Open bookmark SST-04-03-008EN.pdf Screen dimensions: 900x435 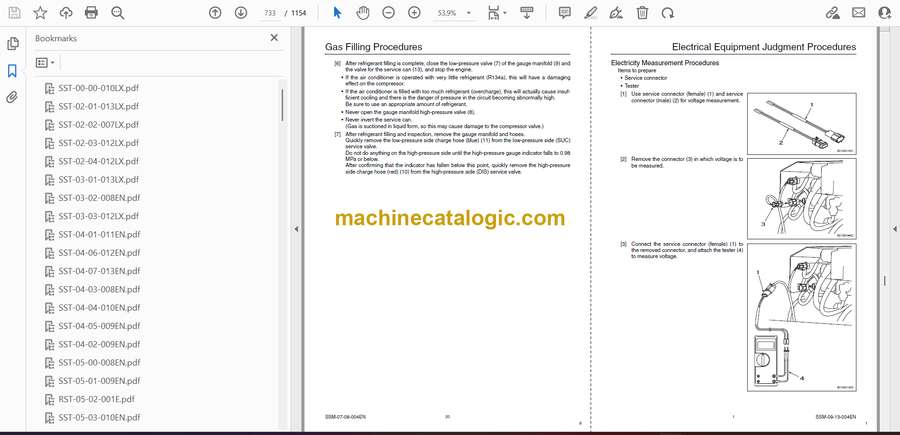tap(98, 289)
